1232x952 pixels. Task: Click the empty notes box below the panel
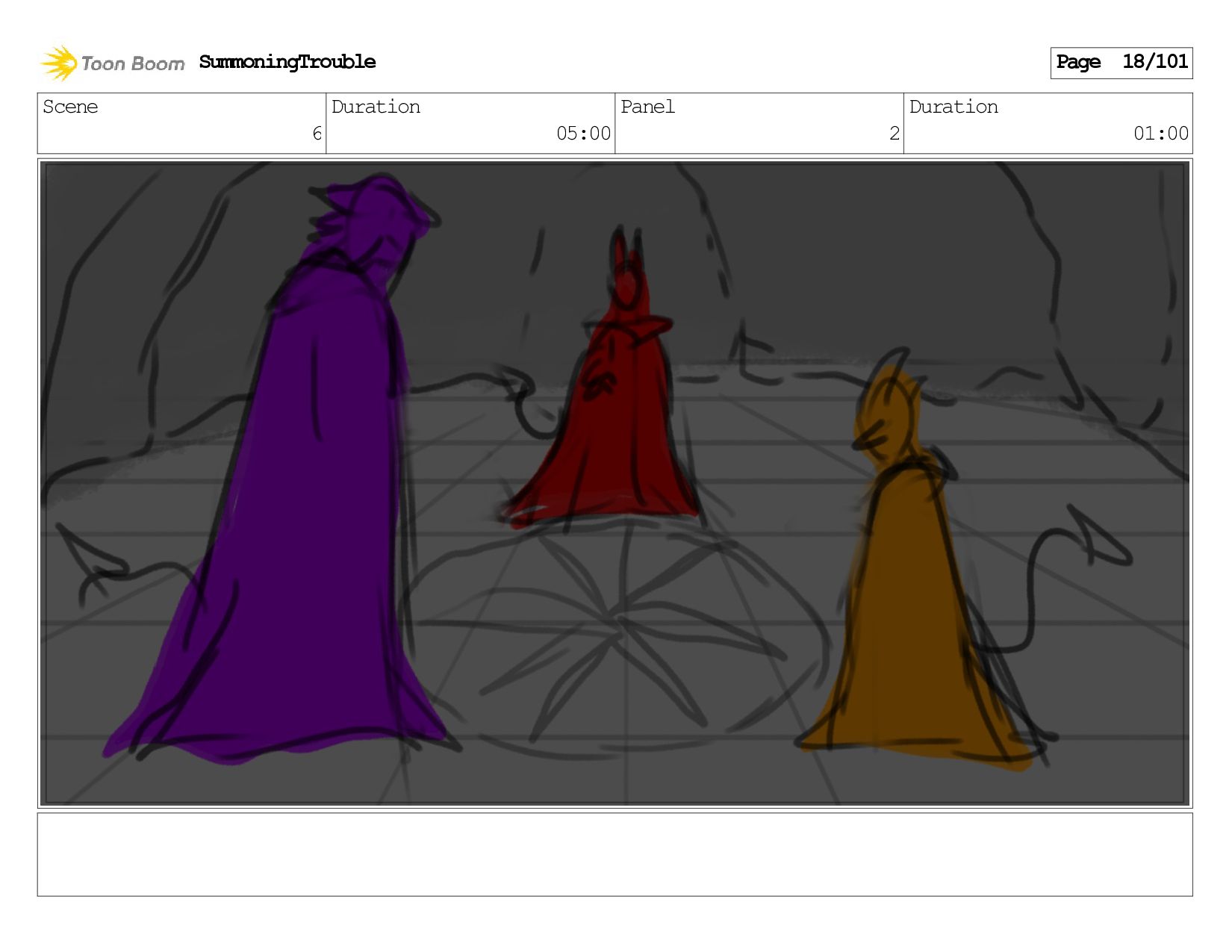[615, 854]
